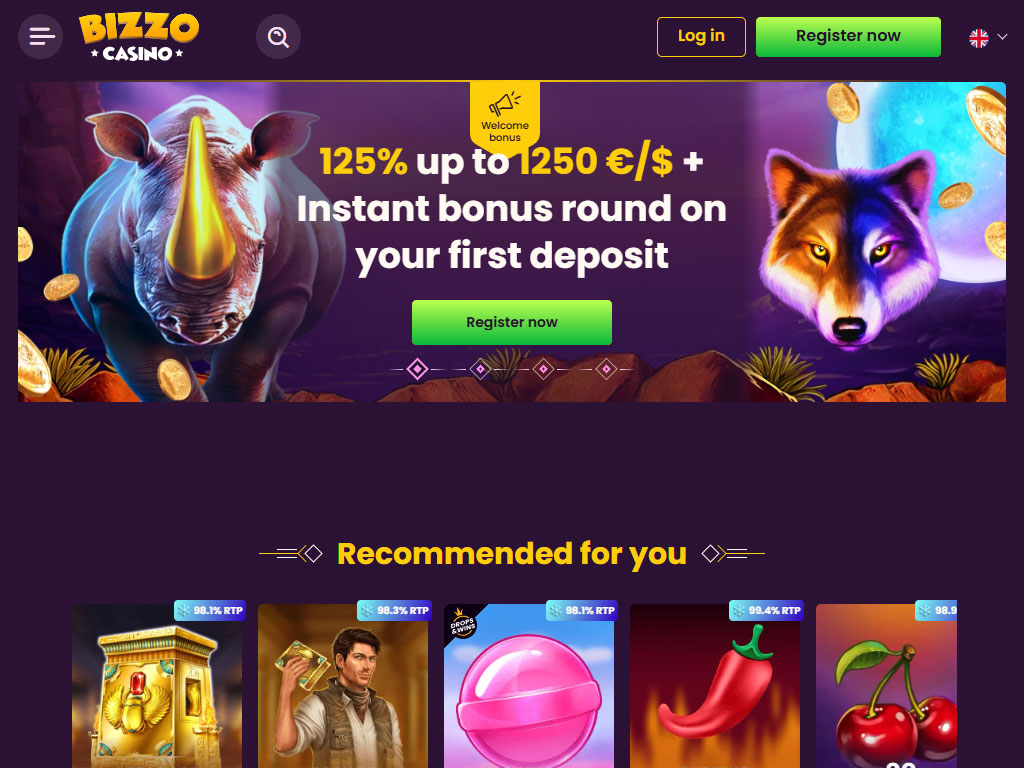The height and width of the screenshot is (768, 1024).
Task: Select the fourth banner slide diamond
Action: (606, 369)
